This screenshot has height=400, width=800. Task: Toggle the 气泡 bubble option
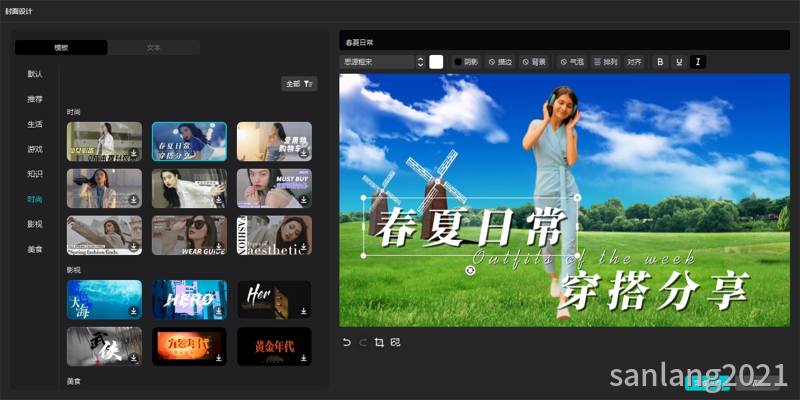pos(572,62)
